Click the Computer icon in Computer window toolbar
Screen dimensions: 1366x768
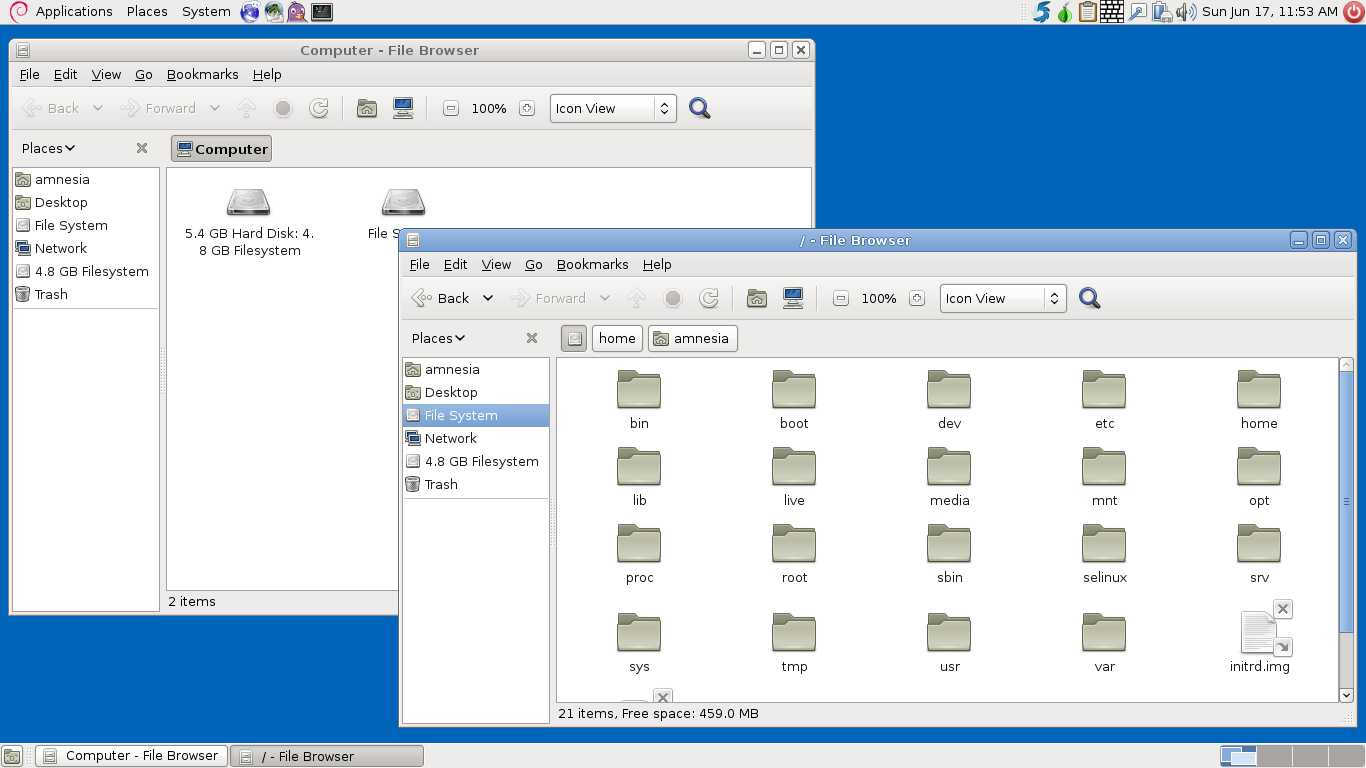(x=403, y=108)
